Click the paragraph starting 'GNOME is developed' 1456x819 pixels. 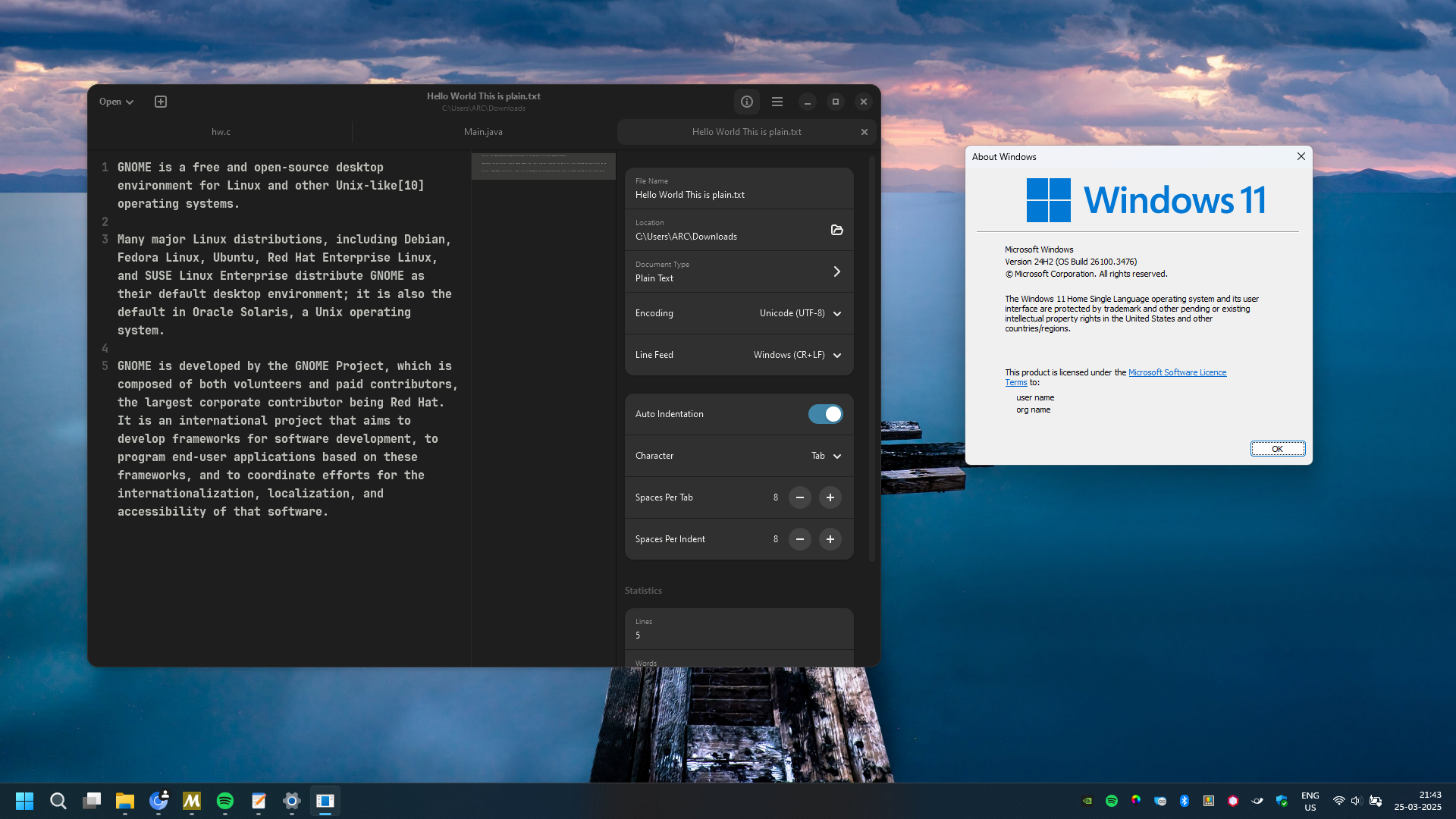point(287,439)
